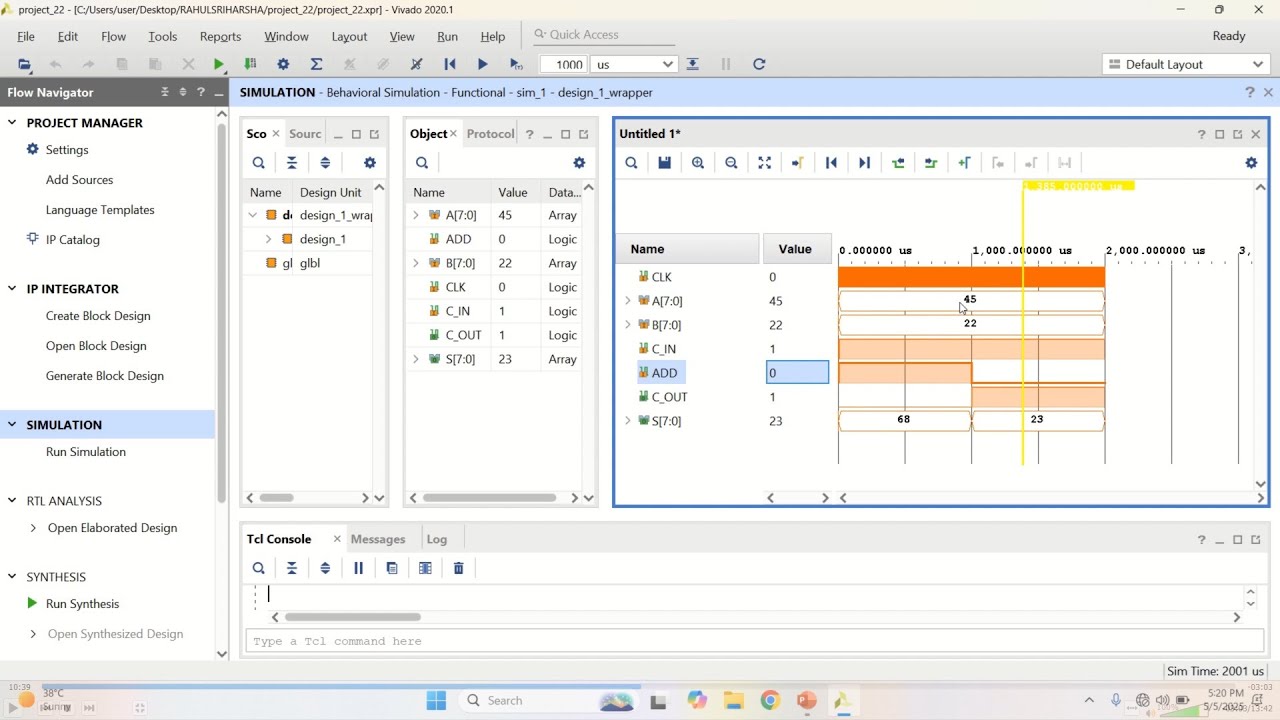This screenshot has height=720, width=1280.
Task: Switch to Log tab
Action: [437, 539]
